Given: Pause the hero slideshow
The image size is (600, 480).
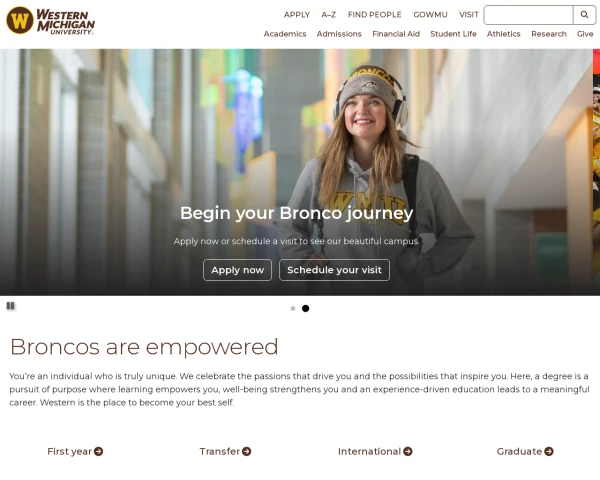Looking at the screenshot, I should tap(10, 305).
